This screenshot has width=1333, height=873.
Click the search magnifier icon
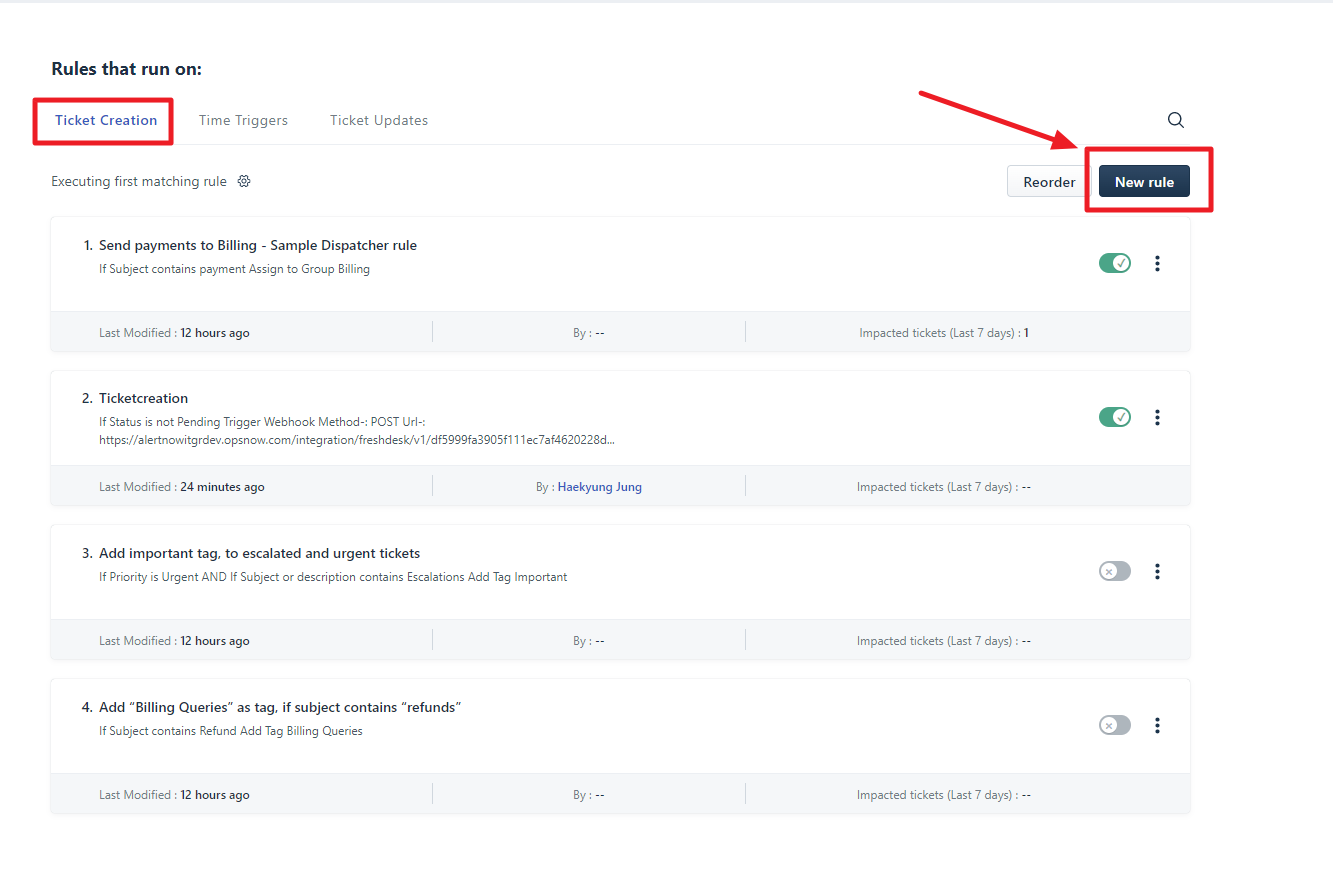point(1176,120)
